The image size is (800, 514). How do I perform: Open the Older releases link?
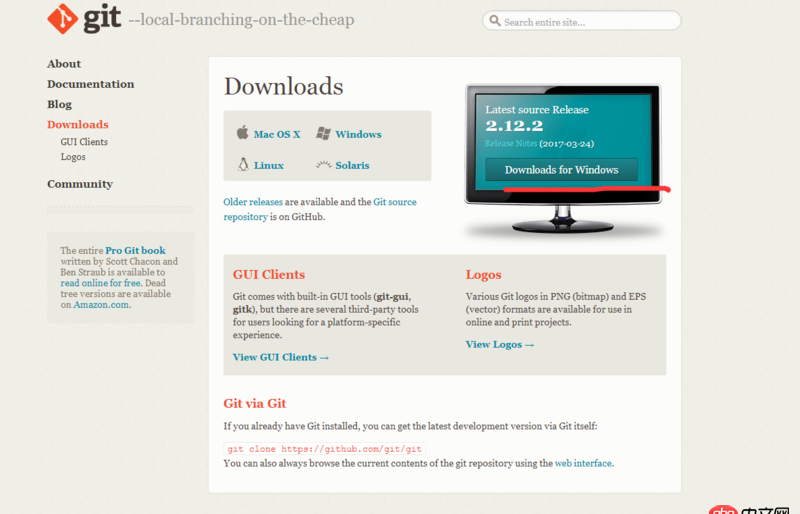point(253,202)
